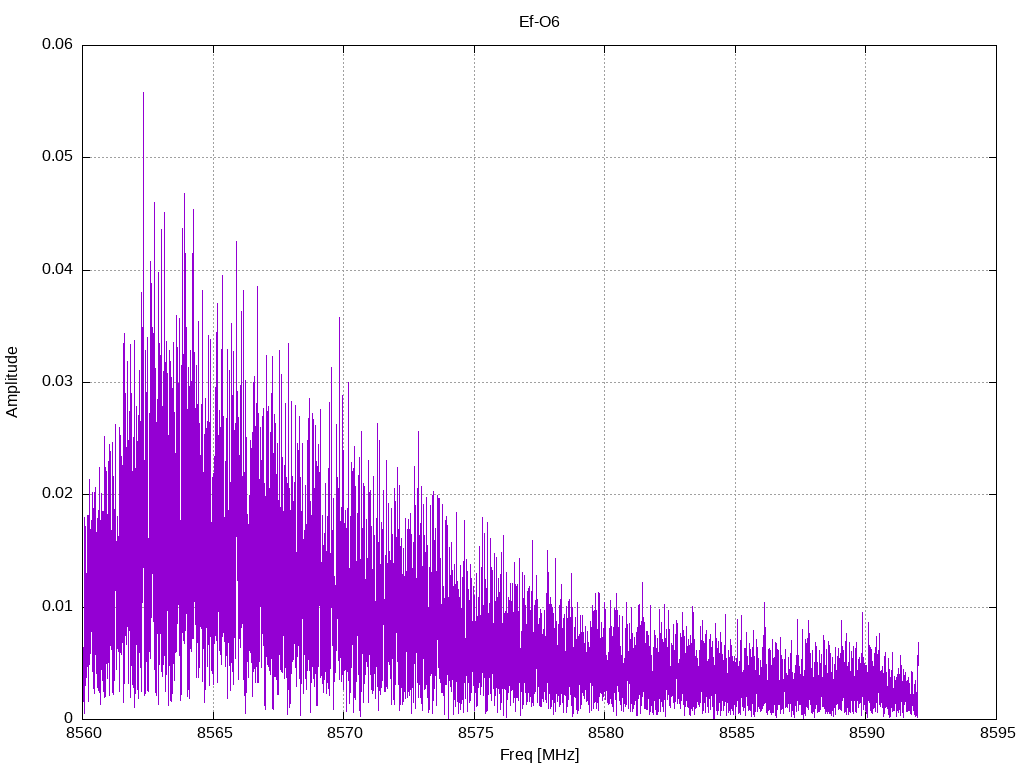Click x-axis tick label 8595
The width and height of the screenshot is (1024, 768).
[x=997, y=733]
